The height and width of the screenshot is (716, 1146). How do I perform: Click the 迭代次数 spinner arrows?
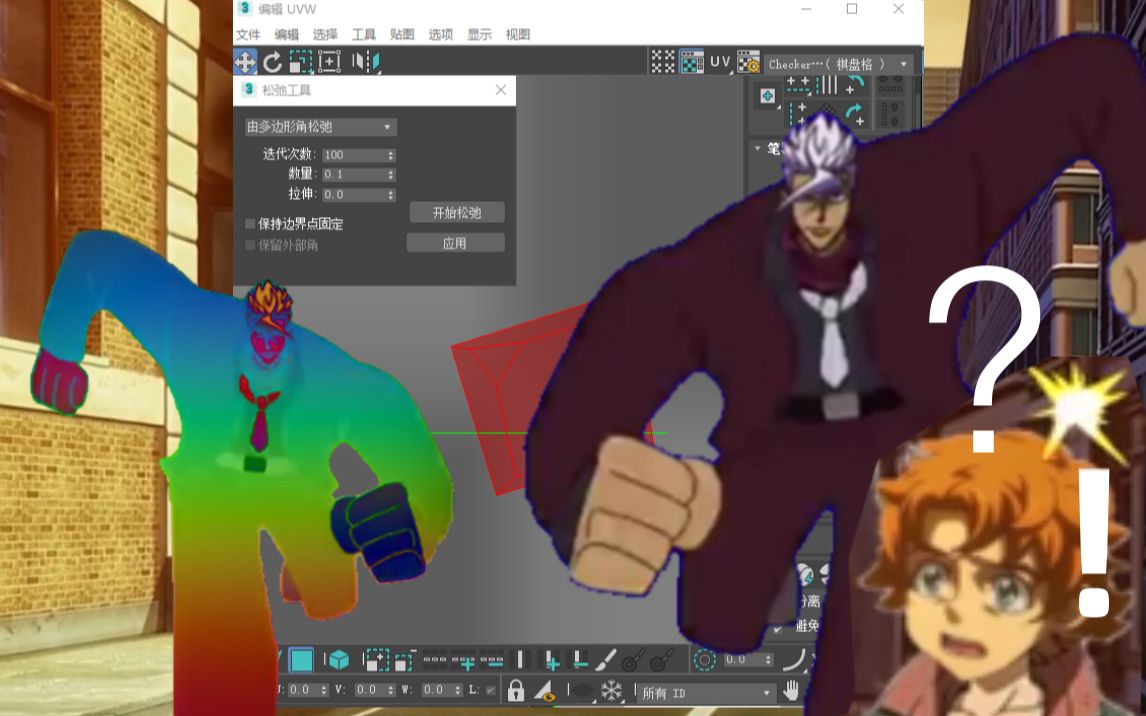coord(391,155)
